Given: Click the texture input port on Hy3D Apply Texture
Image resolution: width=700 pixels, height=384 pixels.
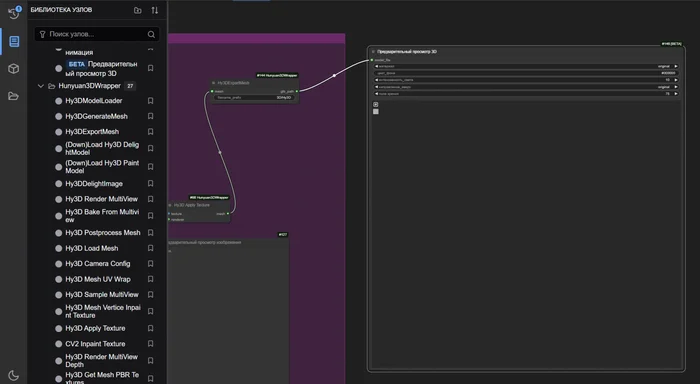Looking at the screenshot, I should pos(169,214).
